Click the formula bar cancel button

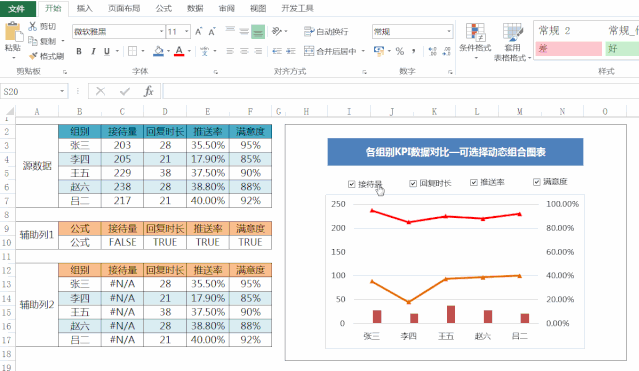pyautogui.click(x=100, y=91)
